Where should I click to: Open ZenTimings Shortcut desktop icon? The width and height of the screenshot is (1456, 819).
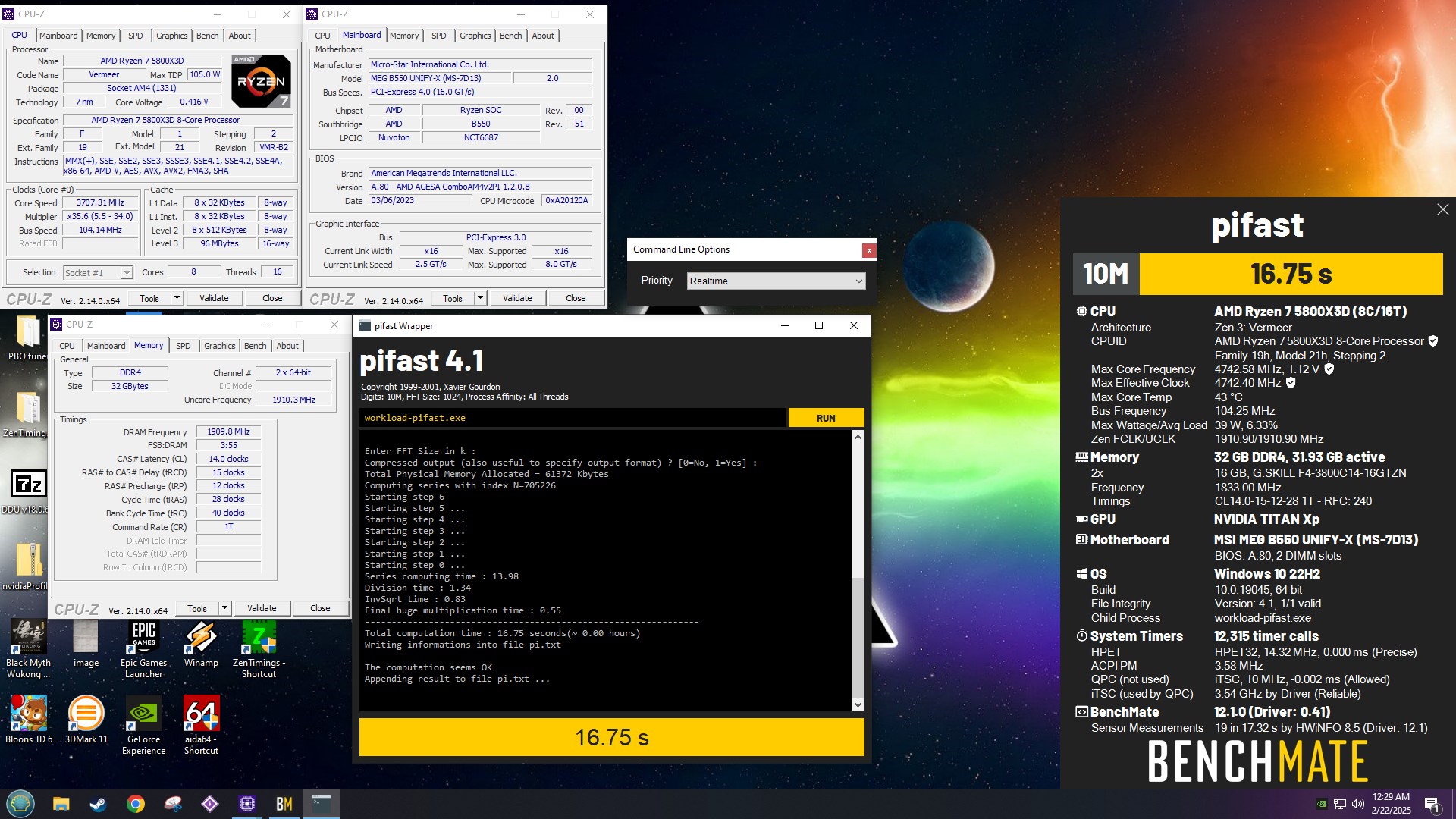[259, 649]
